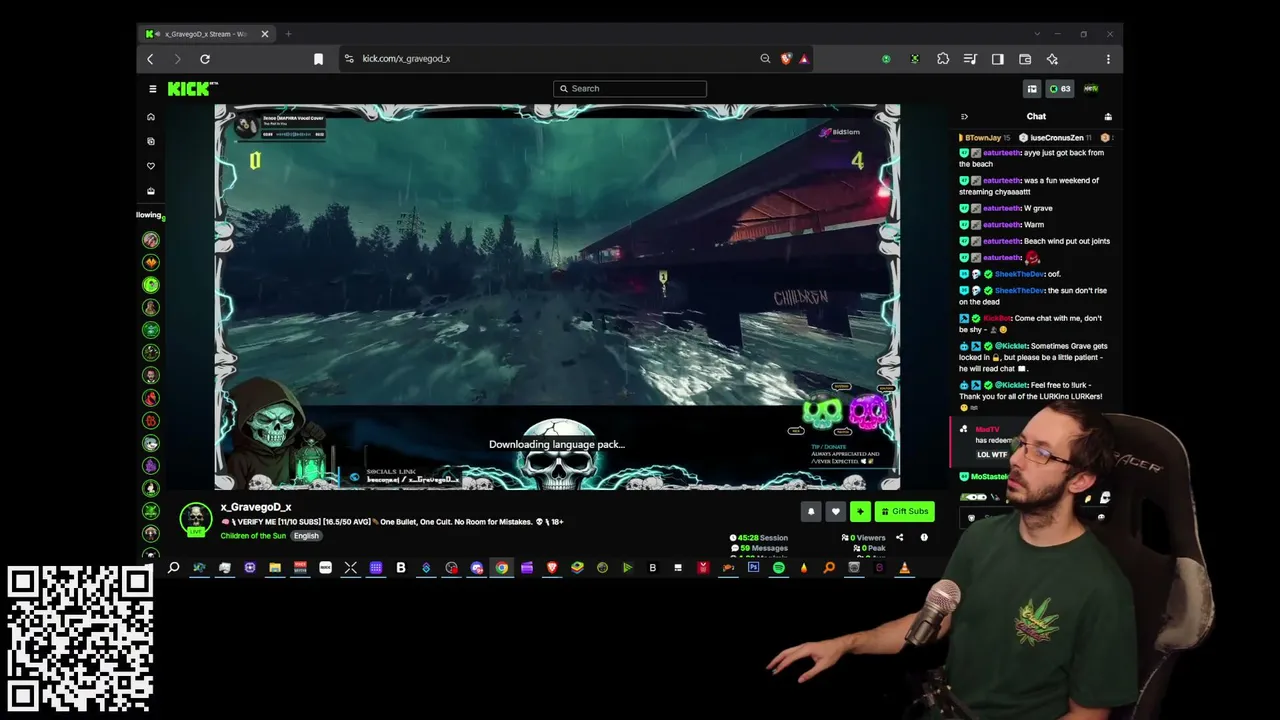Screen dimensions: 1280x720
Task: Open Photoshop from the taskbar
Action: pyautogui.click(x=753, y=568)
